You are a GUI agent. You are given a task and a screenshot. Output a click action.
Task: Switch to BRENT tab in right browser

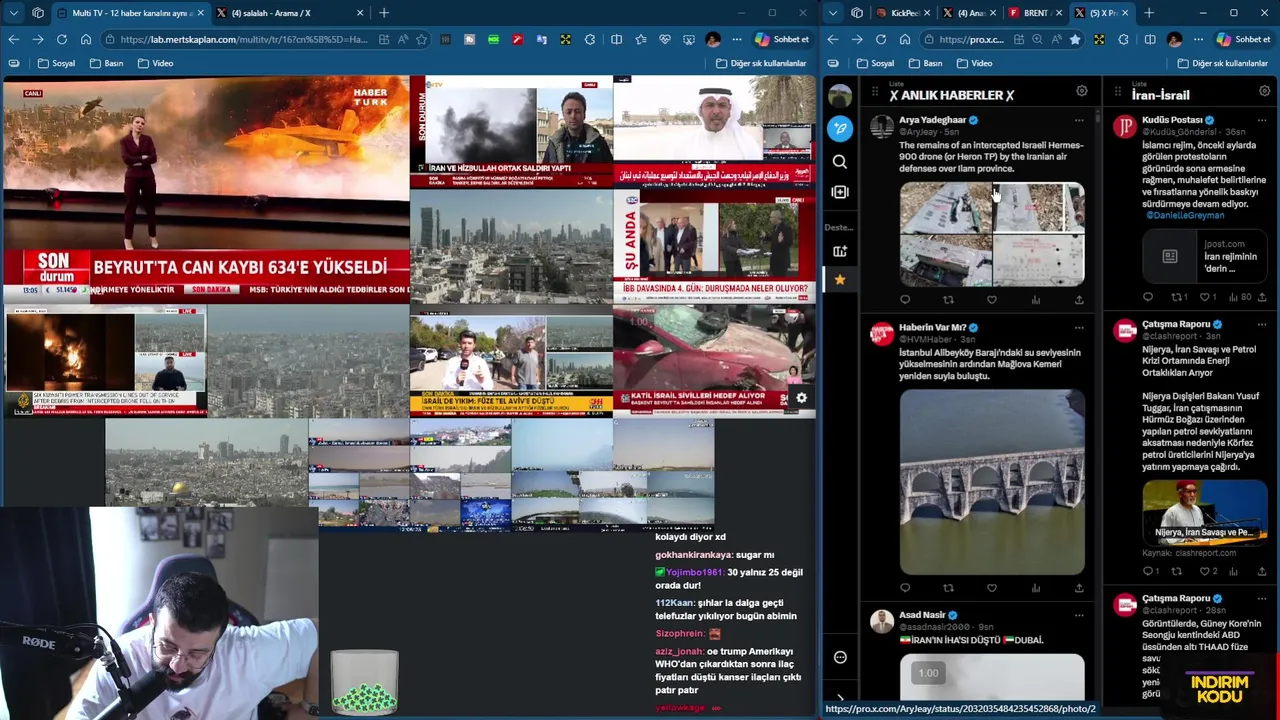pos(1035,13)
